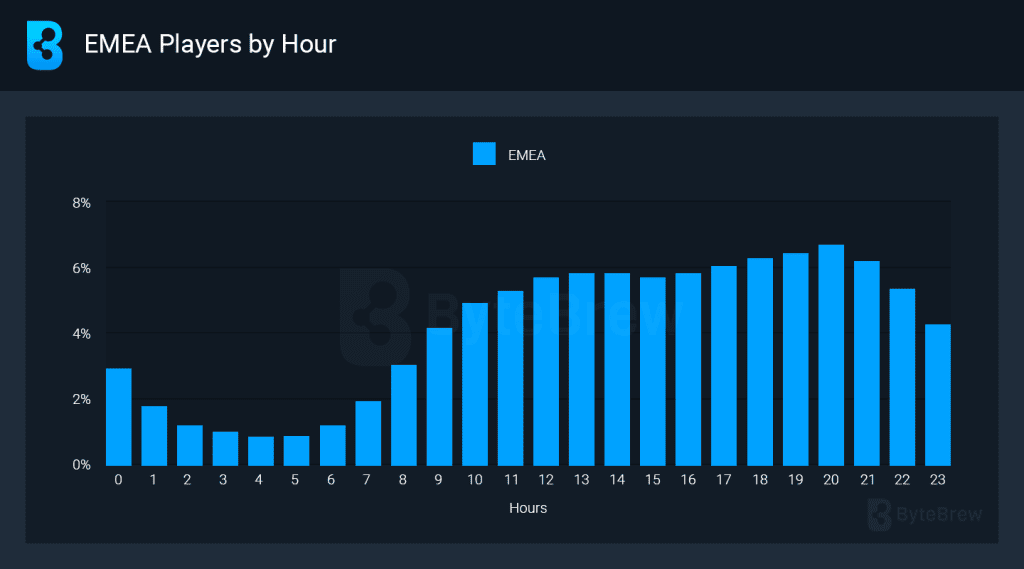Click the large ByteBrew watermark in the chart center
Screen dimensions: 1024x569
(509, 317)
